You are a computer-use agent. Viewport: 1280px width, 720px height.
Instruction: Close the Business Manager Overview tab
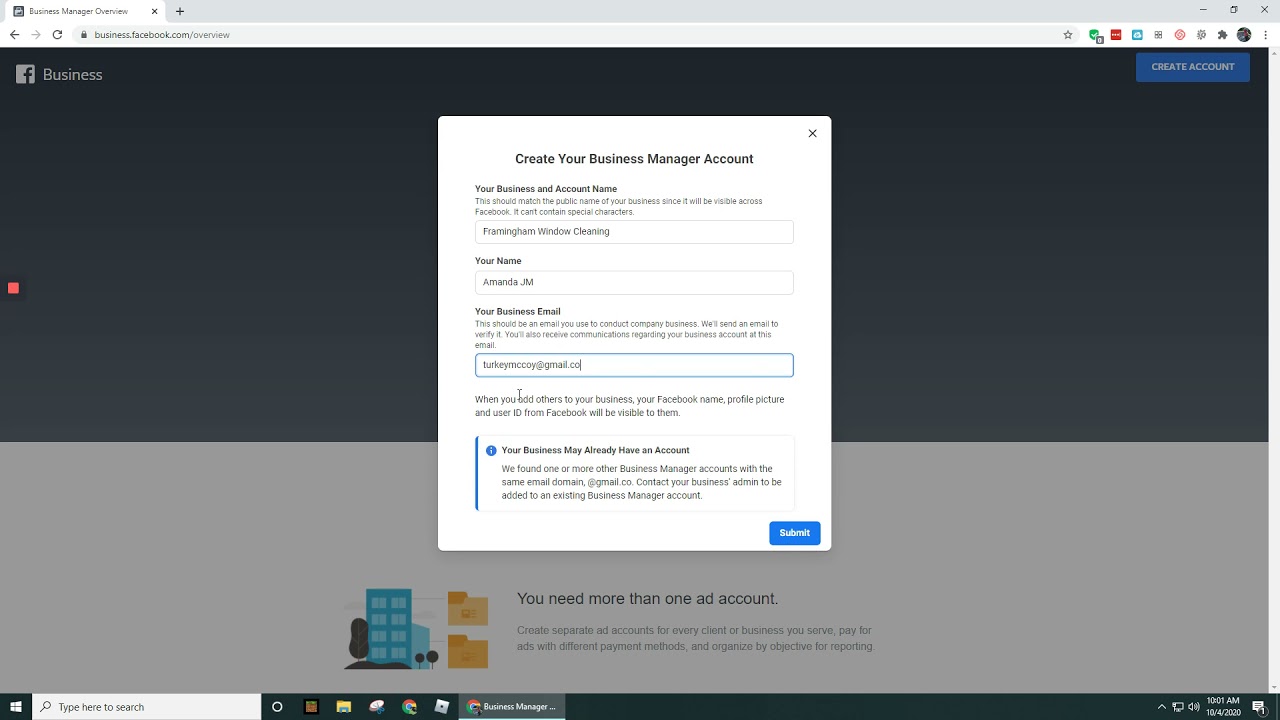(154, 11)
